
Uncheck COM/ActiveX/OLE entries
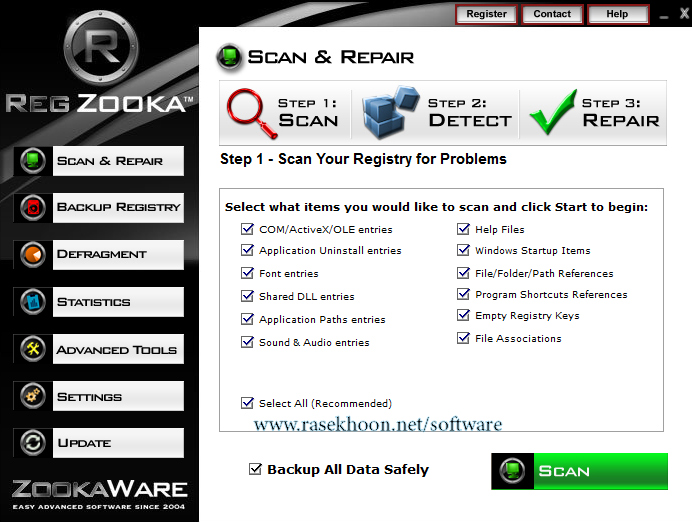[x=247, y=229]
